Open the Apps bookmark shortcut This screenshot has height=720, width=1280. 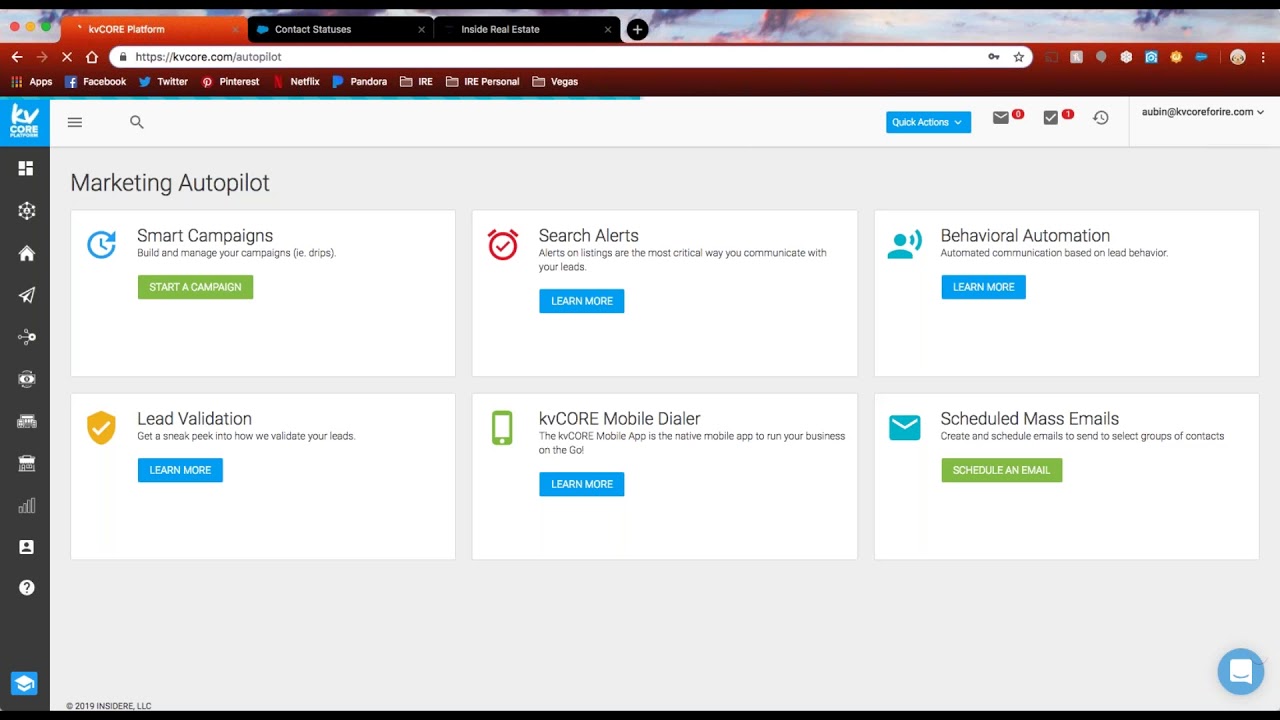31,82
